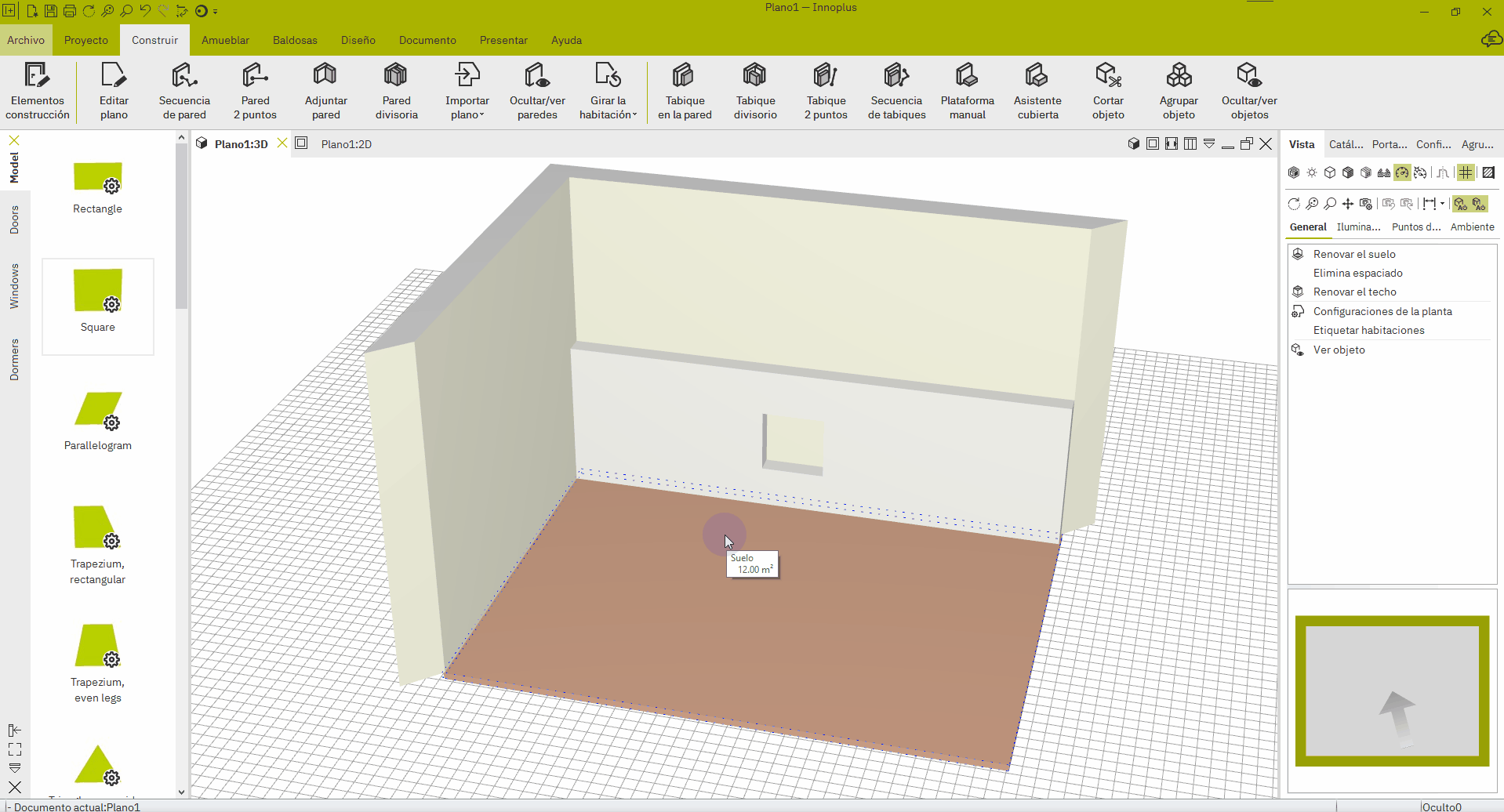Select the Trapezium, even legs shape
Screen dimensions: 1504x812
(98, 664)
